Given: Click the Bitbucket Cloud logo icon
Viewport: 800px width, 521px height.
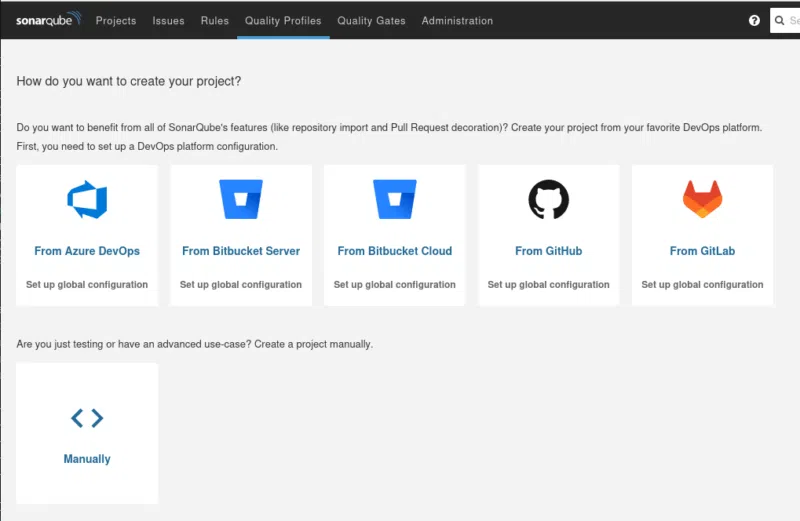Looking at the screenshot, I should tap(395, 199).
